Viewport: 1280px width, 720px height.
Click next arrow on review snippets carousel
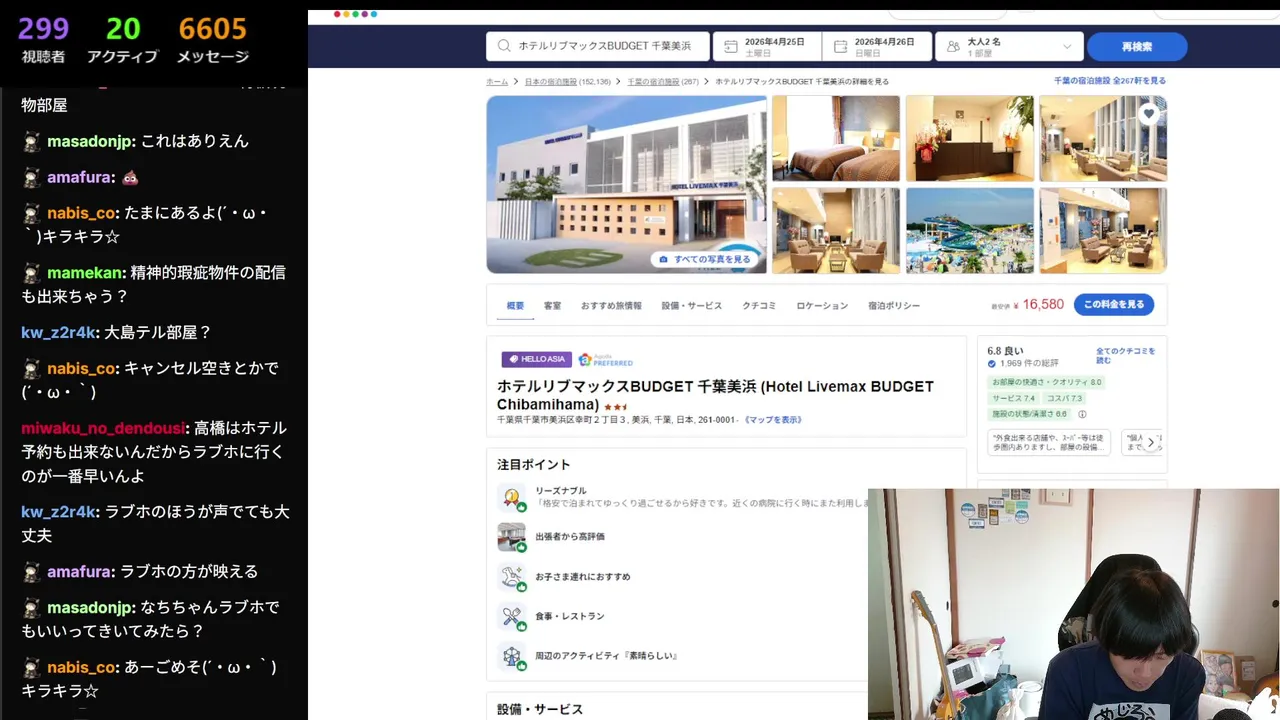click(1151, 442)
